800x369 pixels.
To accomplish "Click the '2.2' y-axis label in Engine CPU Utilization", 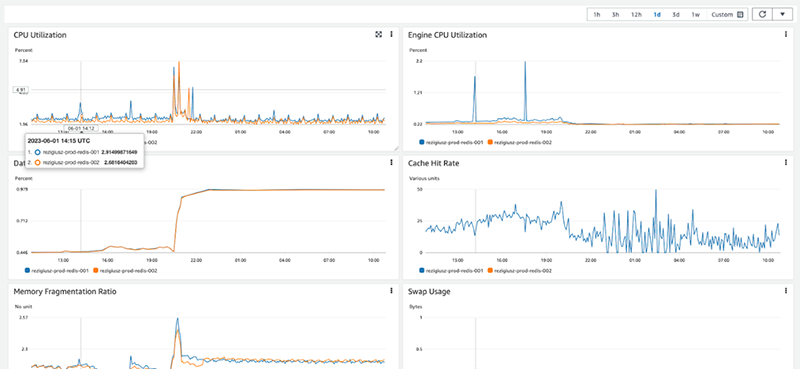I will click(x=419, y=61).
